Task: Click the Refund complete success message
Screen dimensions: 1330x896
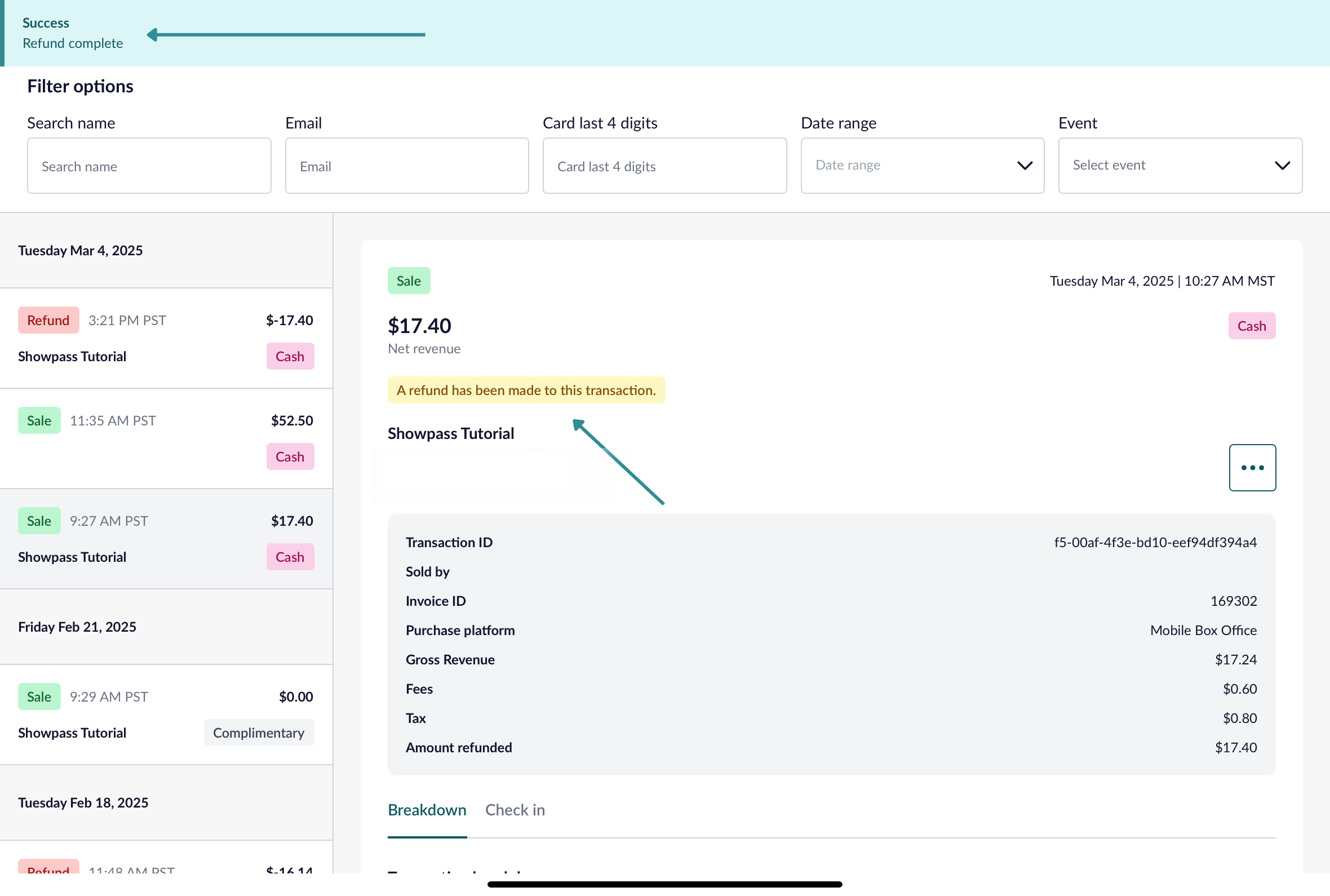Action: point(73,43)
